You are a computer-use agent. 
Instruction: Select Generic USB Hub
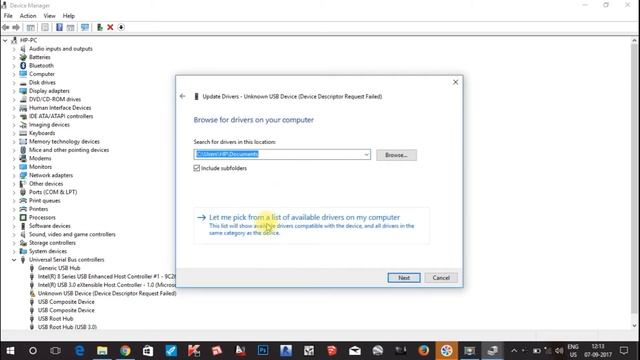pyautogui.click(x=59, y=268)
